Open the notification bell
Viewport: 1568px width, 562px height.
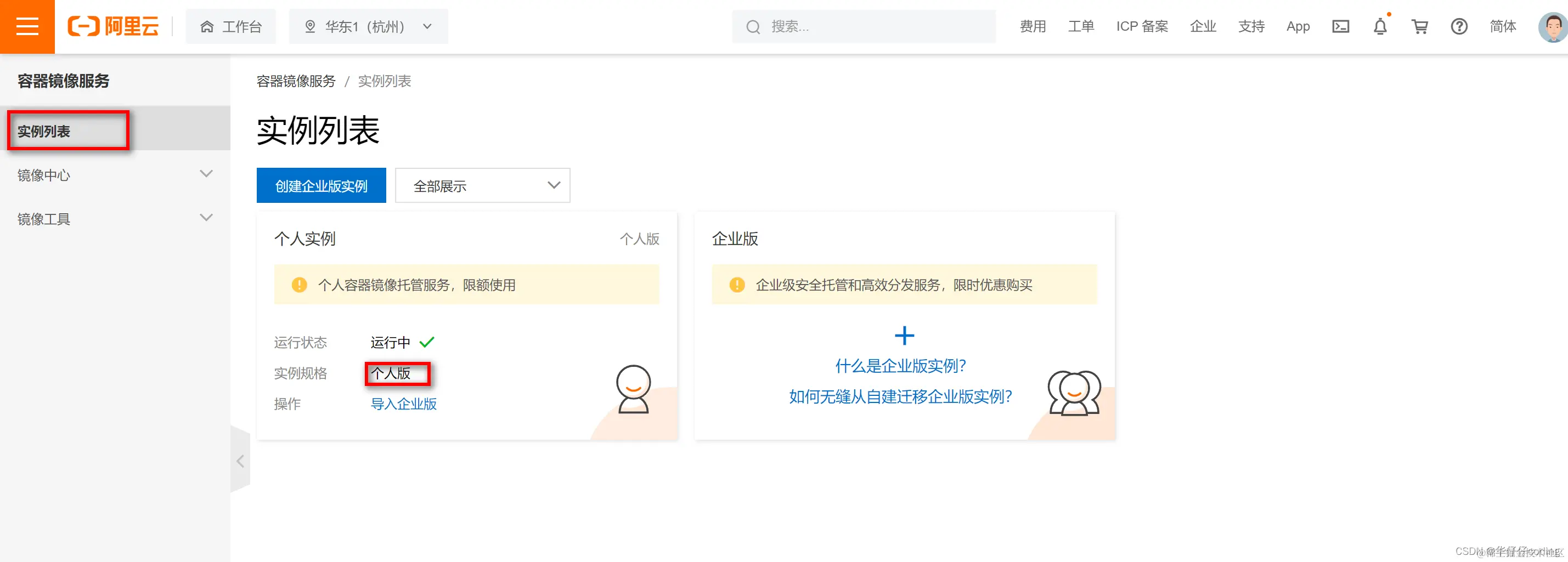[x=1380, y=27]
